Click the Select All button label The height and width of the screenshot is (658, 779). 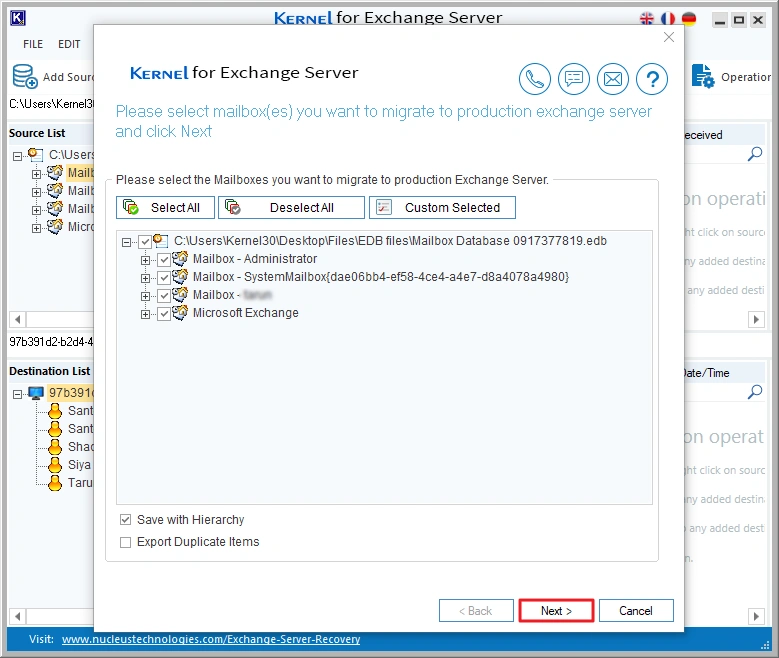pos(175,208)
